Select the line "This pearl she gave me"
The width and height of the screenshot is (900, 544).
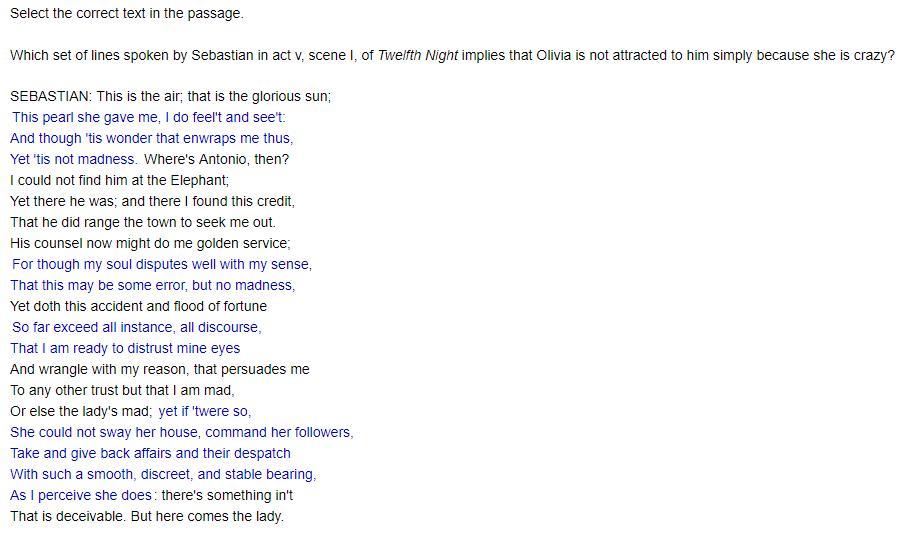pos(149,117)
